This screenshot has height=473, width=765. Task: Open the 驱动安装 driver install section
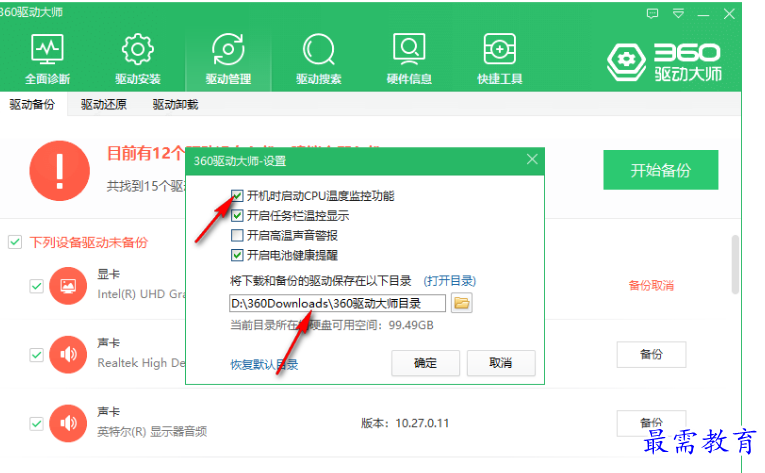pos(138,59)
